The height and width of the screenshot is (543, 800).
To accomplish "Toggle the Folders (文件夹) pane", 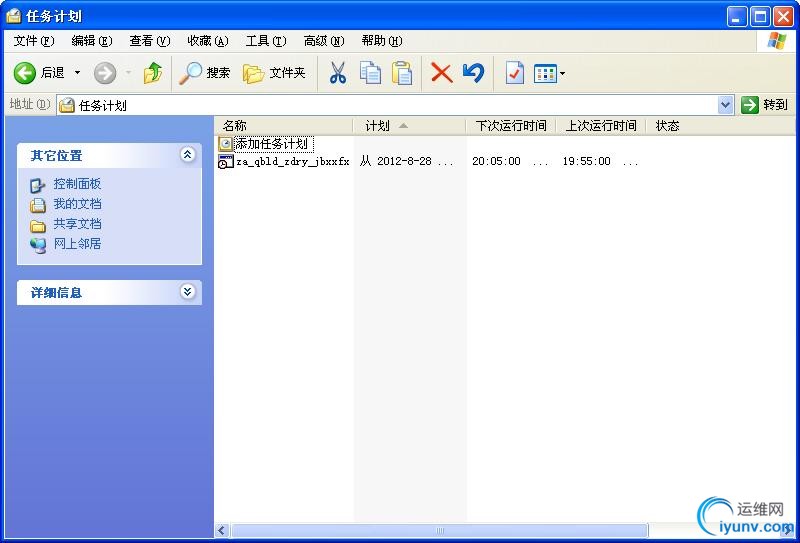I will 274,73.
